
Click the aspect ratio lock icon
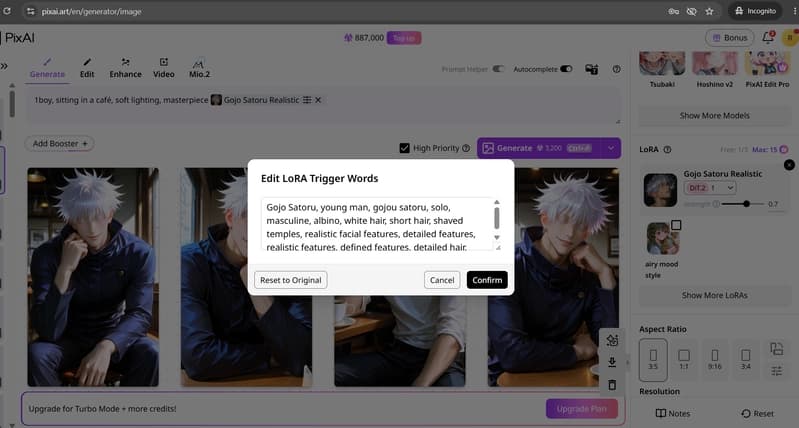pos(776,349)
